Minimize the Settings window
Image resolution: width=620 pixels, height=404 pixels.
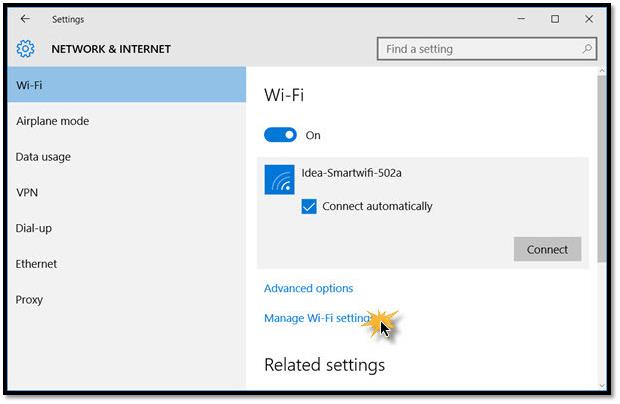click(x=522, y=19)
